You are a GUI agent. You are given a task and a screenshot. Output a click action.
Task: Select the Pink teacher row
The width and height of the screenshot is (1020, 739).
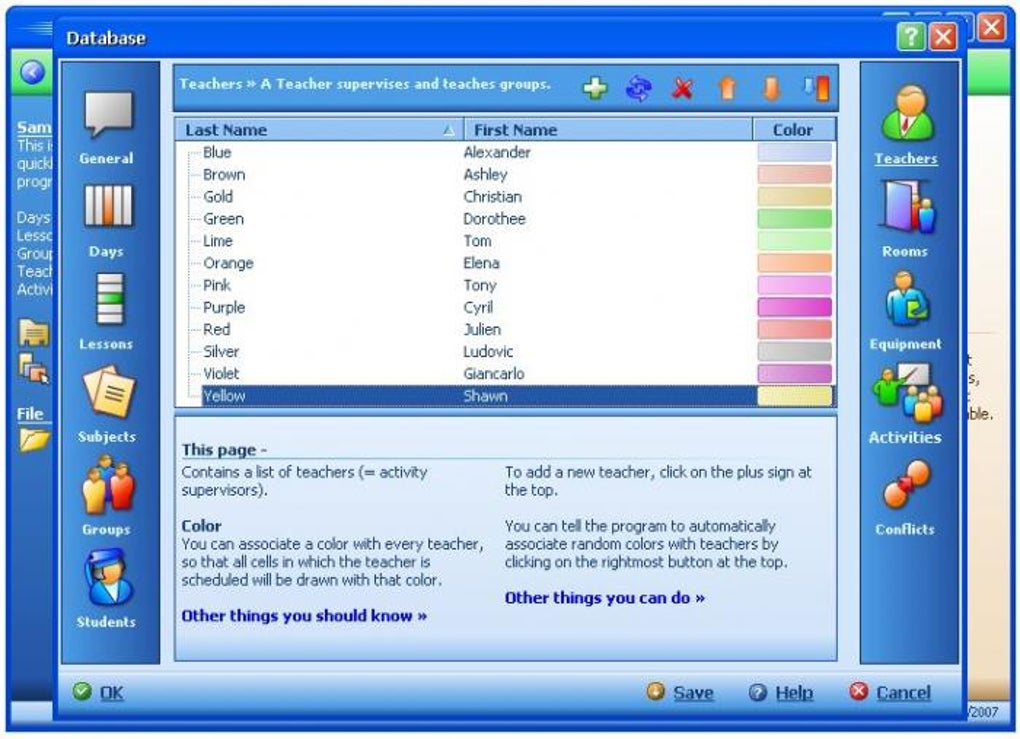click(x=505, y=285)
